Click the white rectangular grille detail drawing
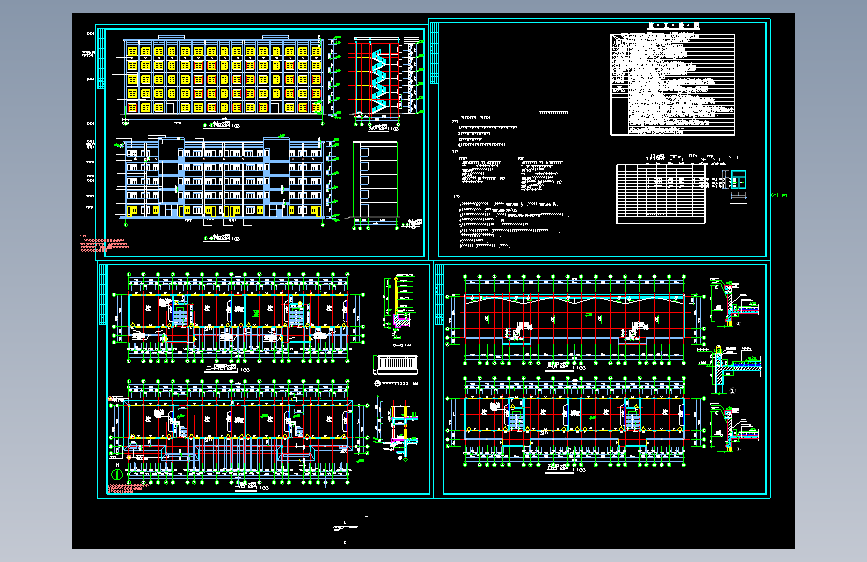The image size is (867, 562). point(395,364)
